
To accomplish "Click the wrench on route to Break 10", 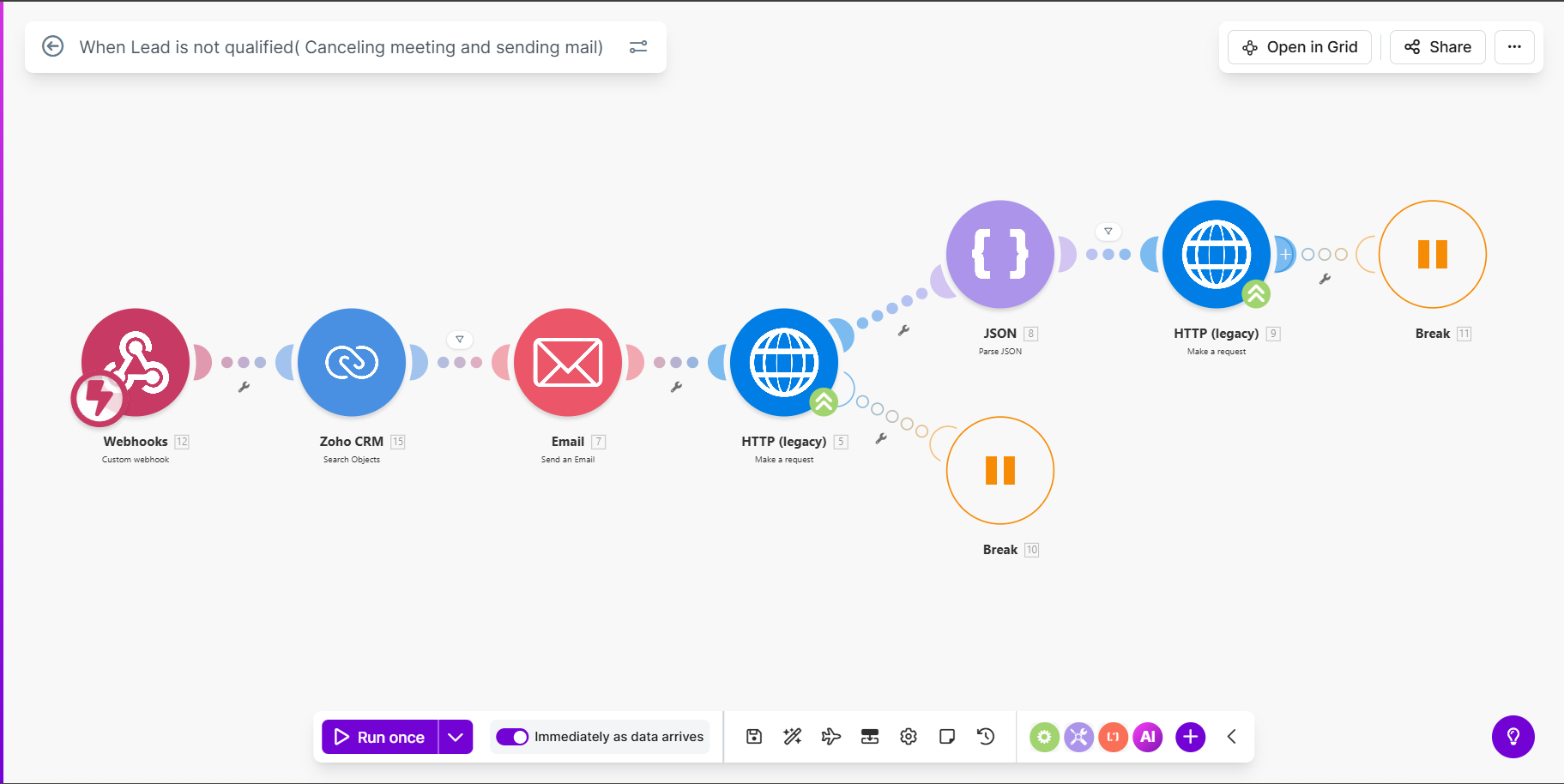I will [x=881, y=438].
